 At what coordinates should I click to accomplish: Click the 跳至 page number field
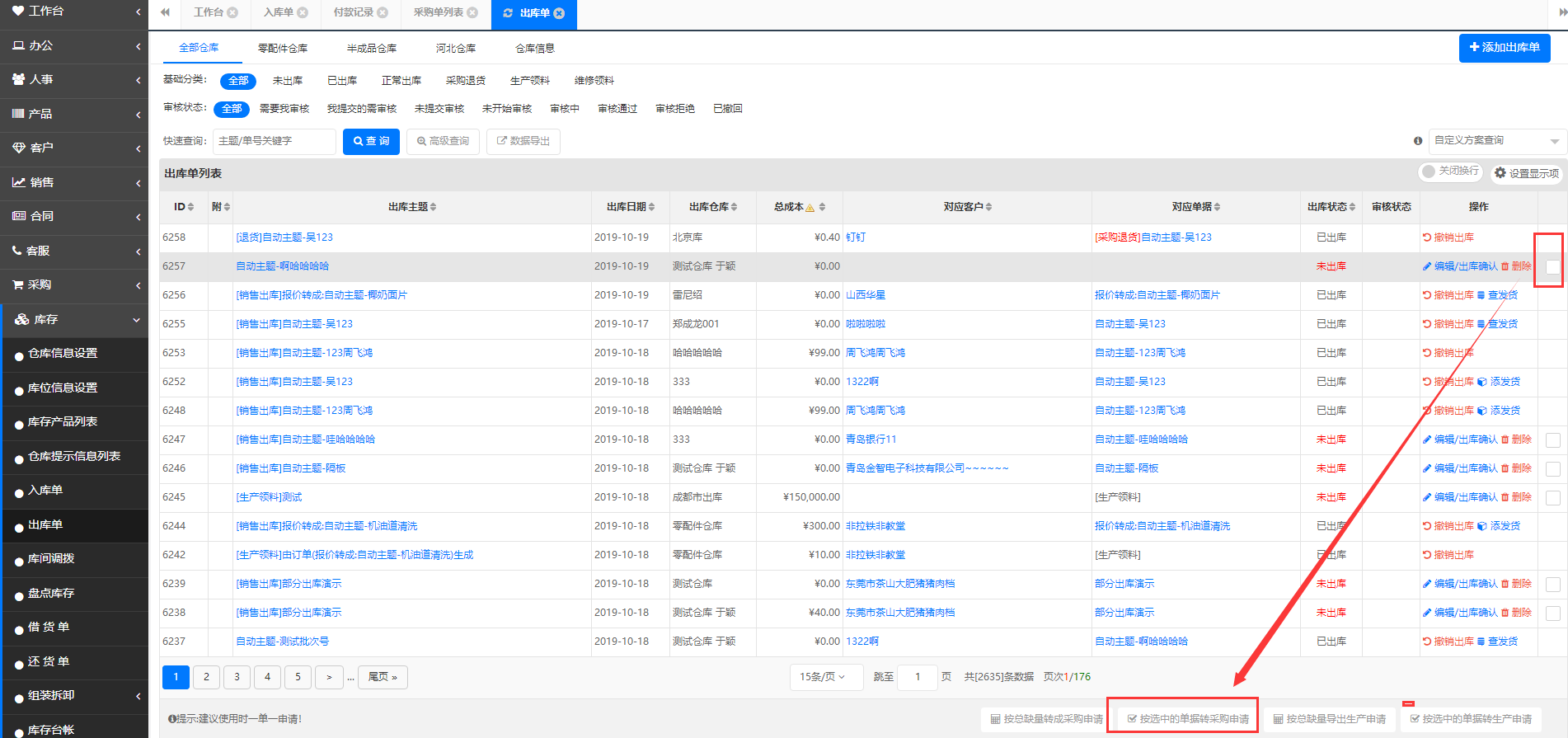(x=917, y=677)
